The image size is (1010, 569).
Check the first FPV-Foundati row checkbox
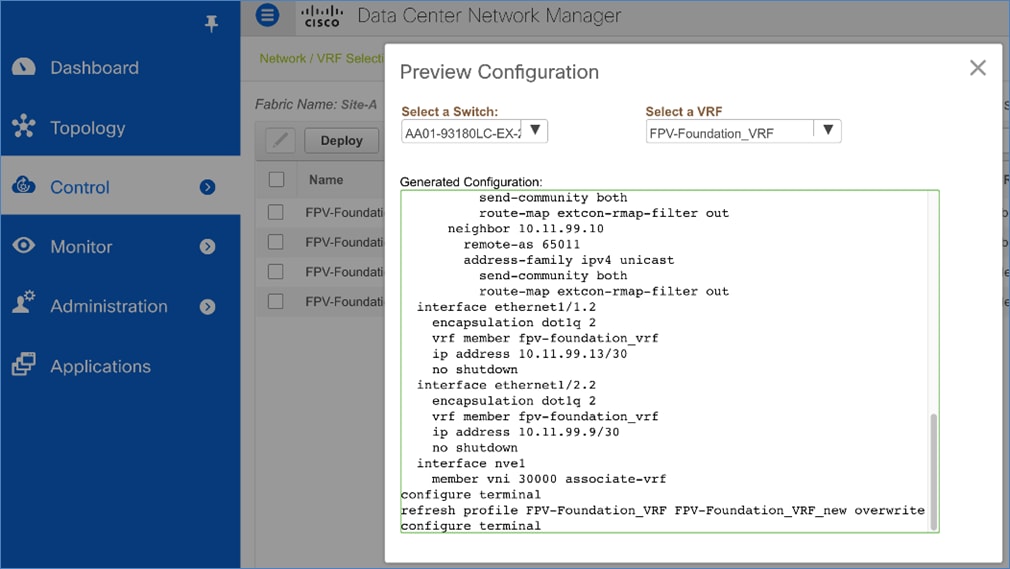point(276,212)
